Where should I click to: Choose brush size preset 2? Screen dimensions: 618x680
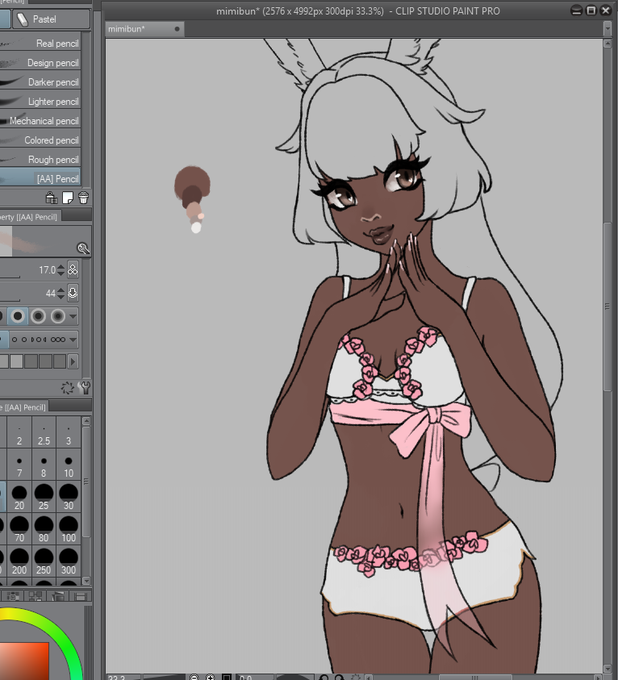tap(19, 434)
